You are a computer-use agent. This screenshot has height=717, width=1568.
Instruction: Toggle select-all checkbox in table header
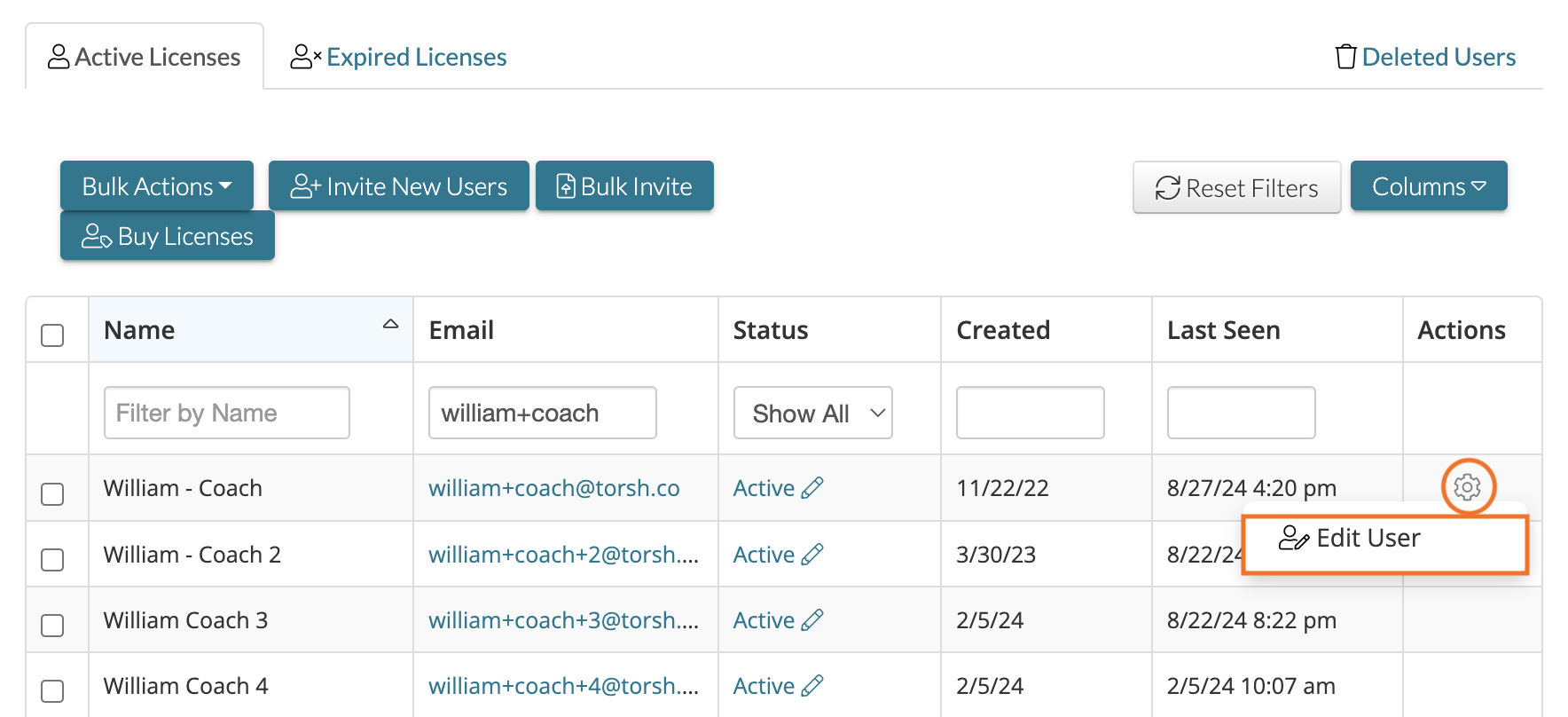point(52,335)
